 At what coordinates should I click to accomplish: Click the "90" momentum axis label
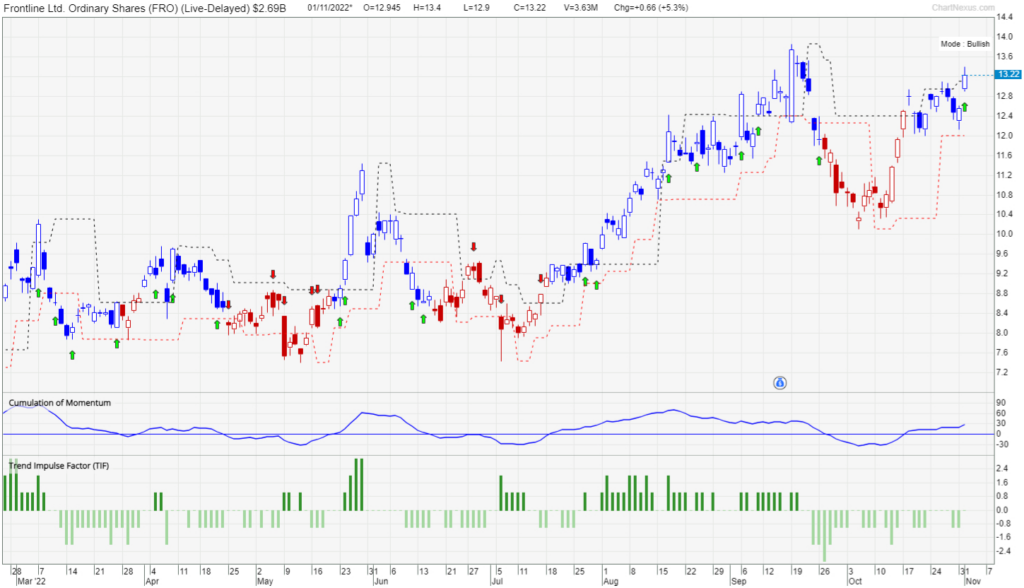pos(1001,403)
